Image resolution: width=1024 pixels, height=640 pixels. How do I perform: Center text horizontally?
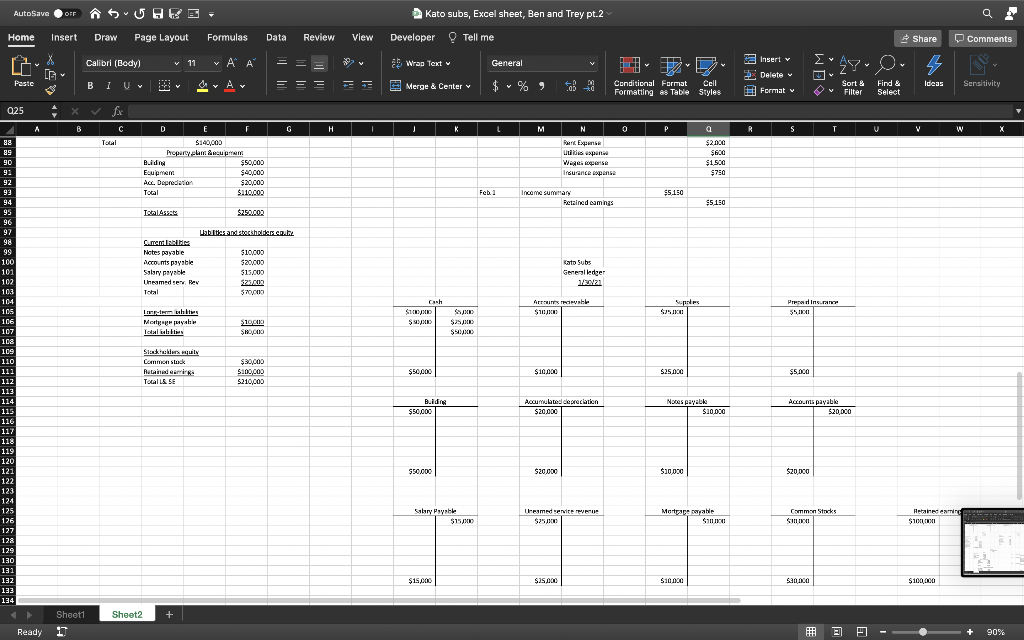pyautogui.click(x=300, y=86)
